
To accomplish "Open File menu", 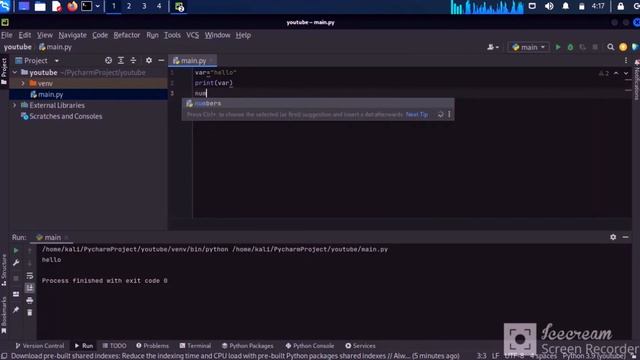I will (7, 35).
